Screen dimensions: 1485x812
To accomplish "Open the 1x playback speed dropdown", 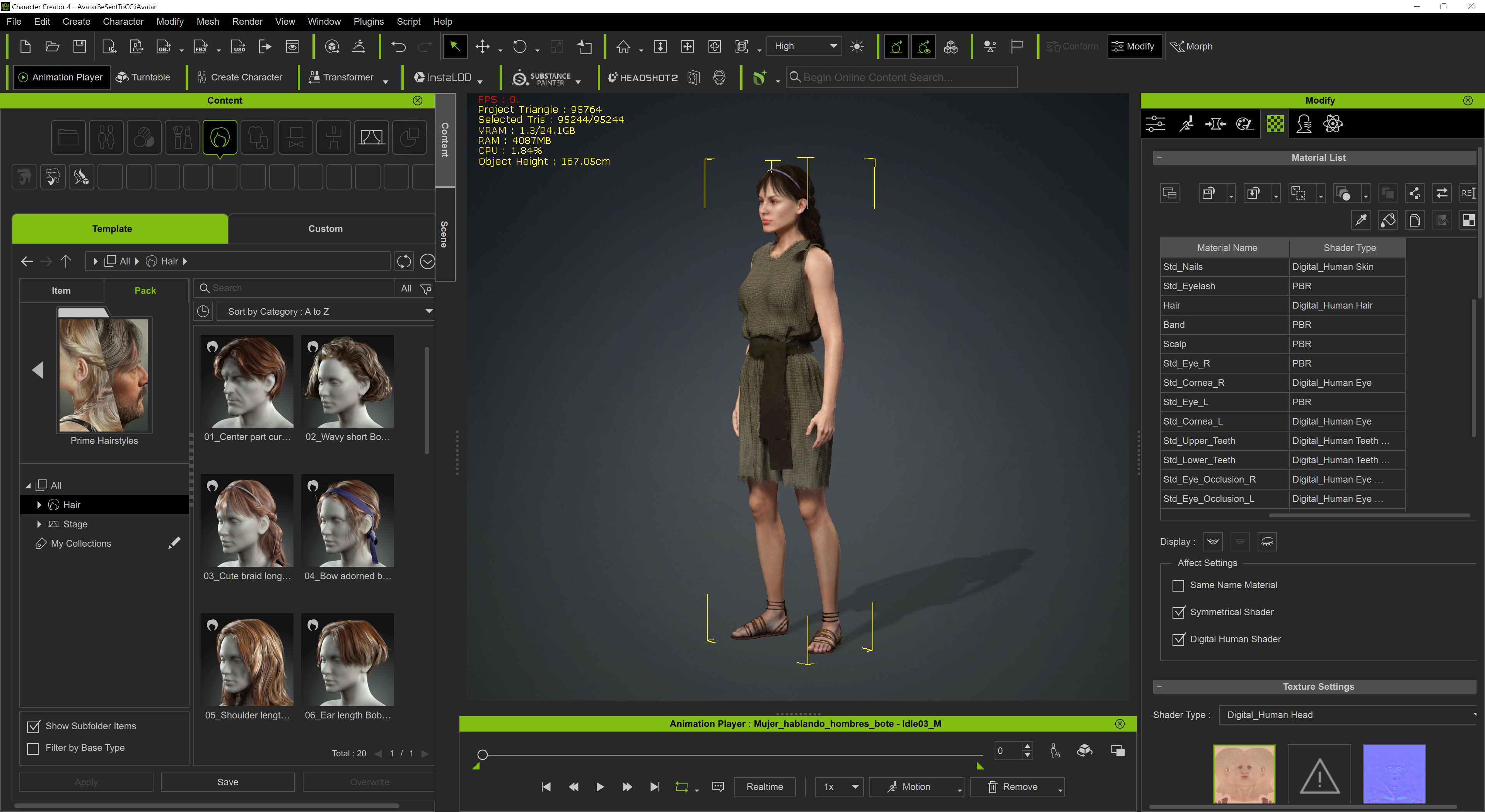I will [x=839, y=786].
